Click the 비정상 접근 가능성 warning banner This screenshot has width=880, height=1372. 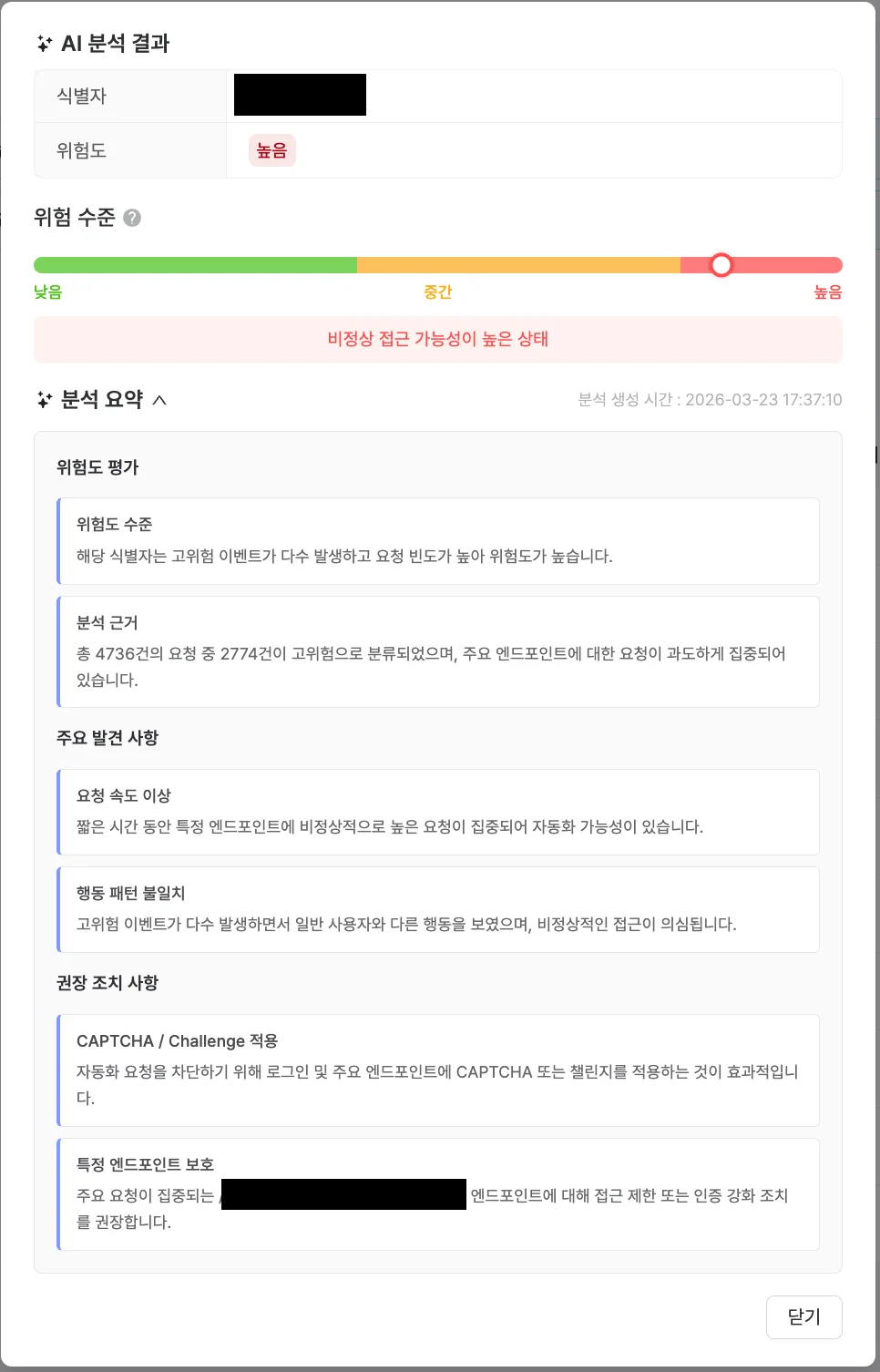pyautogui.click(x=438, y=339)
